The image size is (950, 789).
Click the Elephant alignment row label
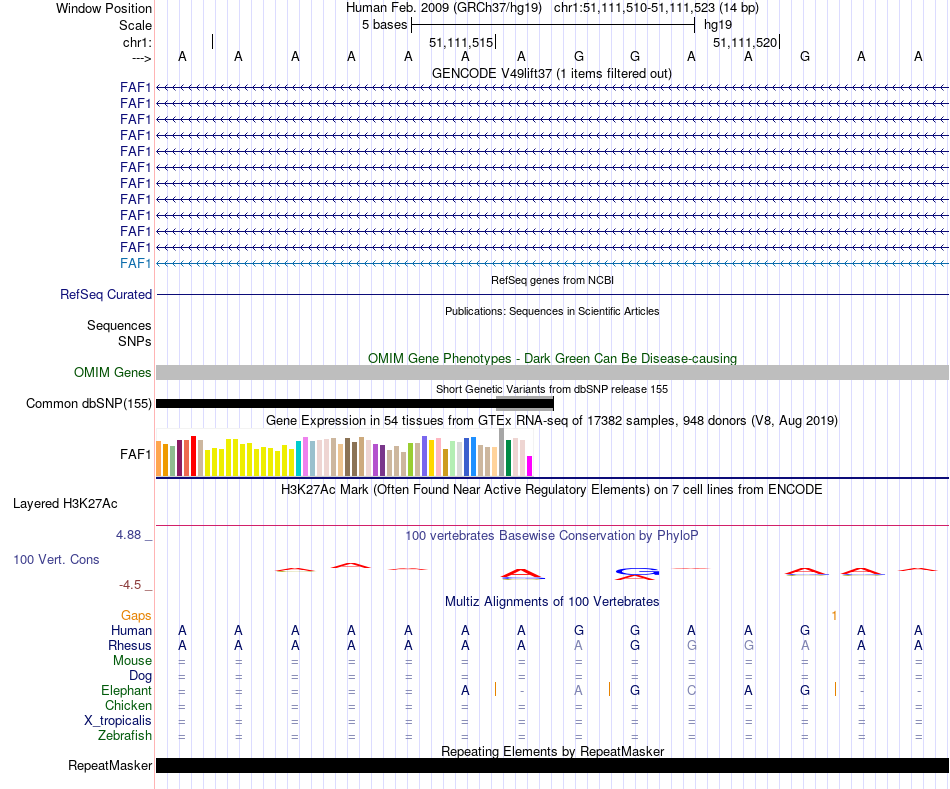pyautogui.click(x=126, y=690)
